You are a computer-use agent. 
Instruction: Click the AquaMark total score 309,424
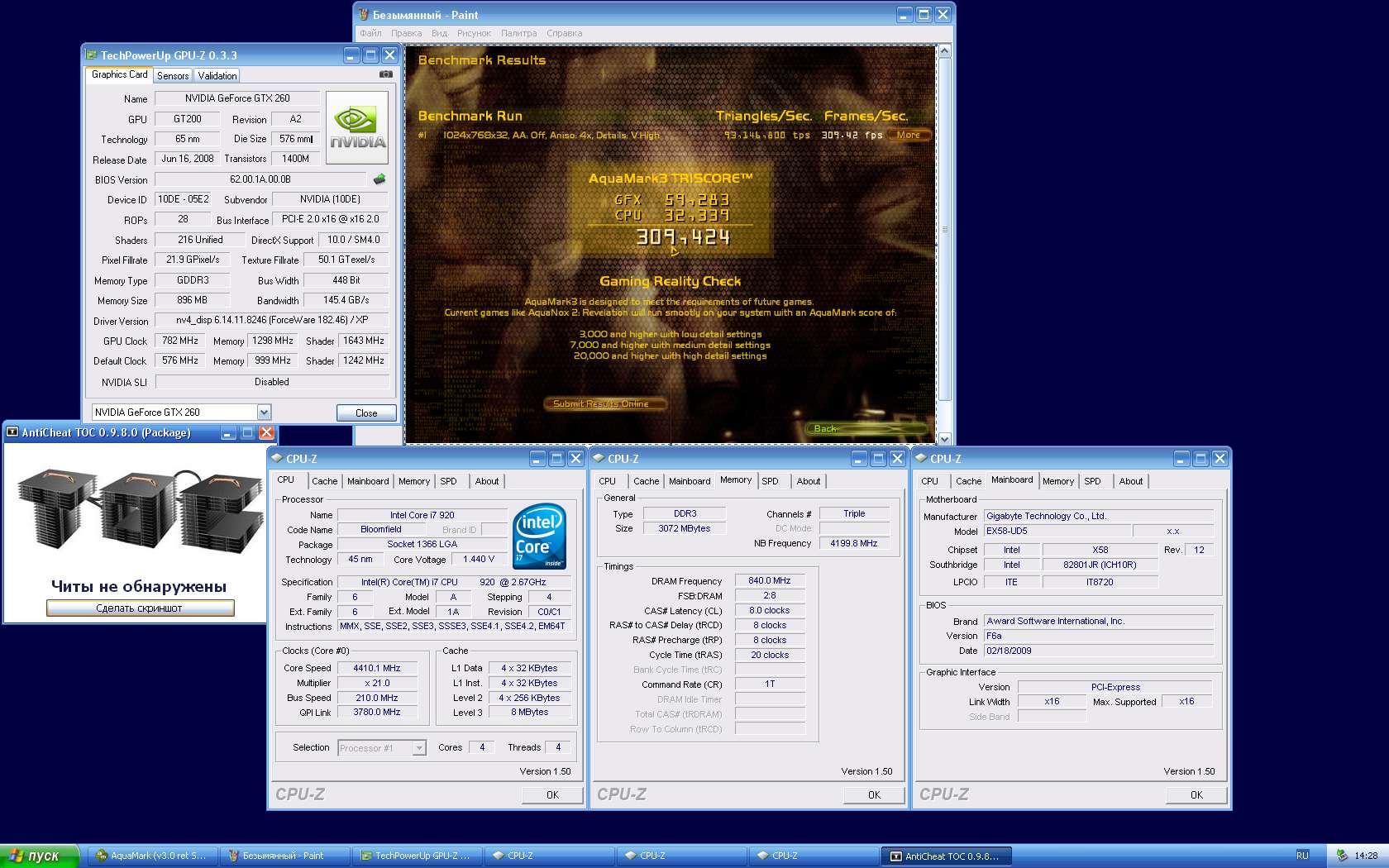tap(683, 237)
